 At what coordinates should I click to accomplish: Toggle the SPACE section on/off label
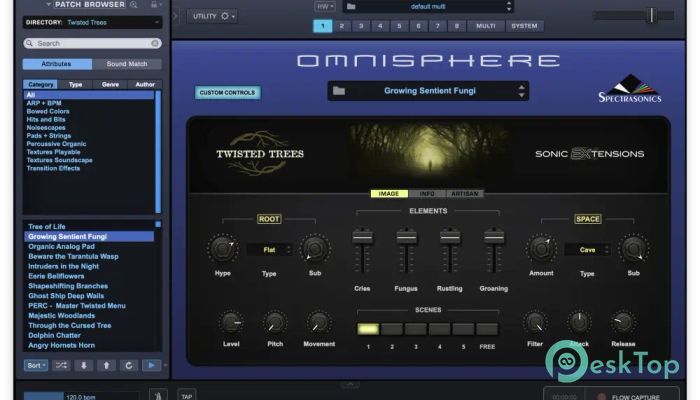[588, 219]
